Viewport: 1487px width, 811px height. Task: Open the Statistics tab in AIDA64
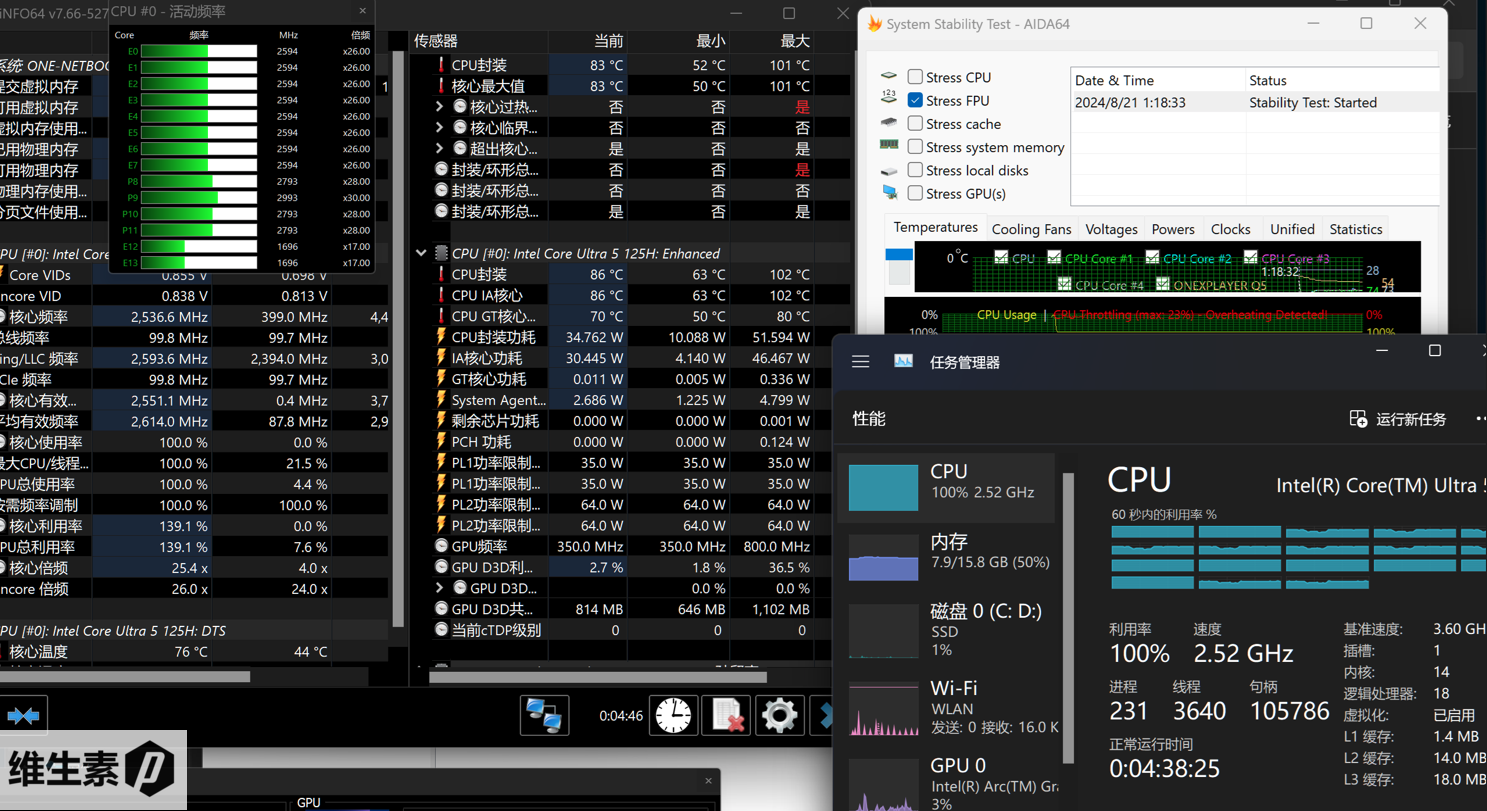[x=1355, y=229]
